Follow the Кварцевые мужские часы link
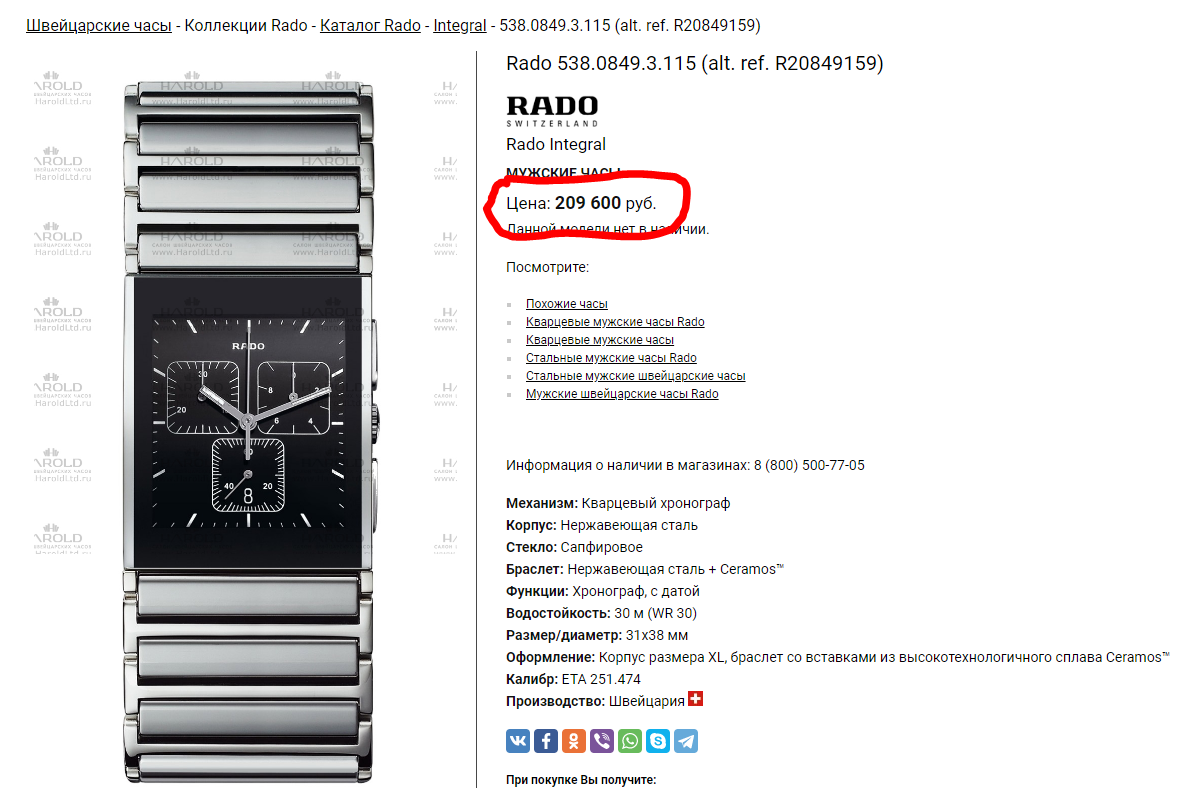Viewport: 1186px width, 788px height. tap(600, 340)
